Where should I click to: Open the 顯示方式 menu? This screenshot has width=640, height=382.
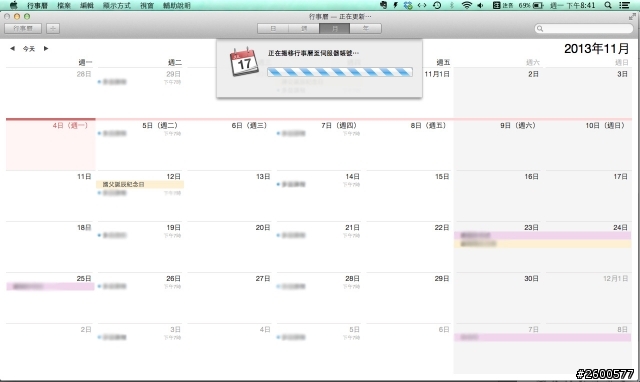(x=116, y=5)
